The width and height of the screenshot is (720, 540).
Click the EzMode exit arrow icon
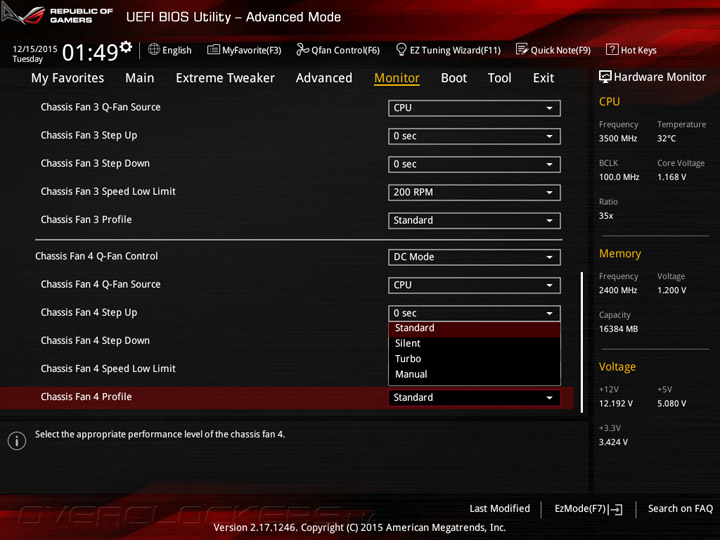[615, 509]
